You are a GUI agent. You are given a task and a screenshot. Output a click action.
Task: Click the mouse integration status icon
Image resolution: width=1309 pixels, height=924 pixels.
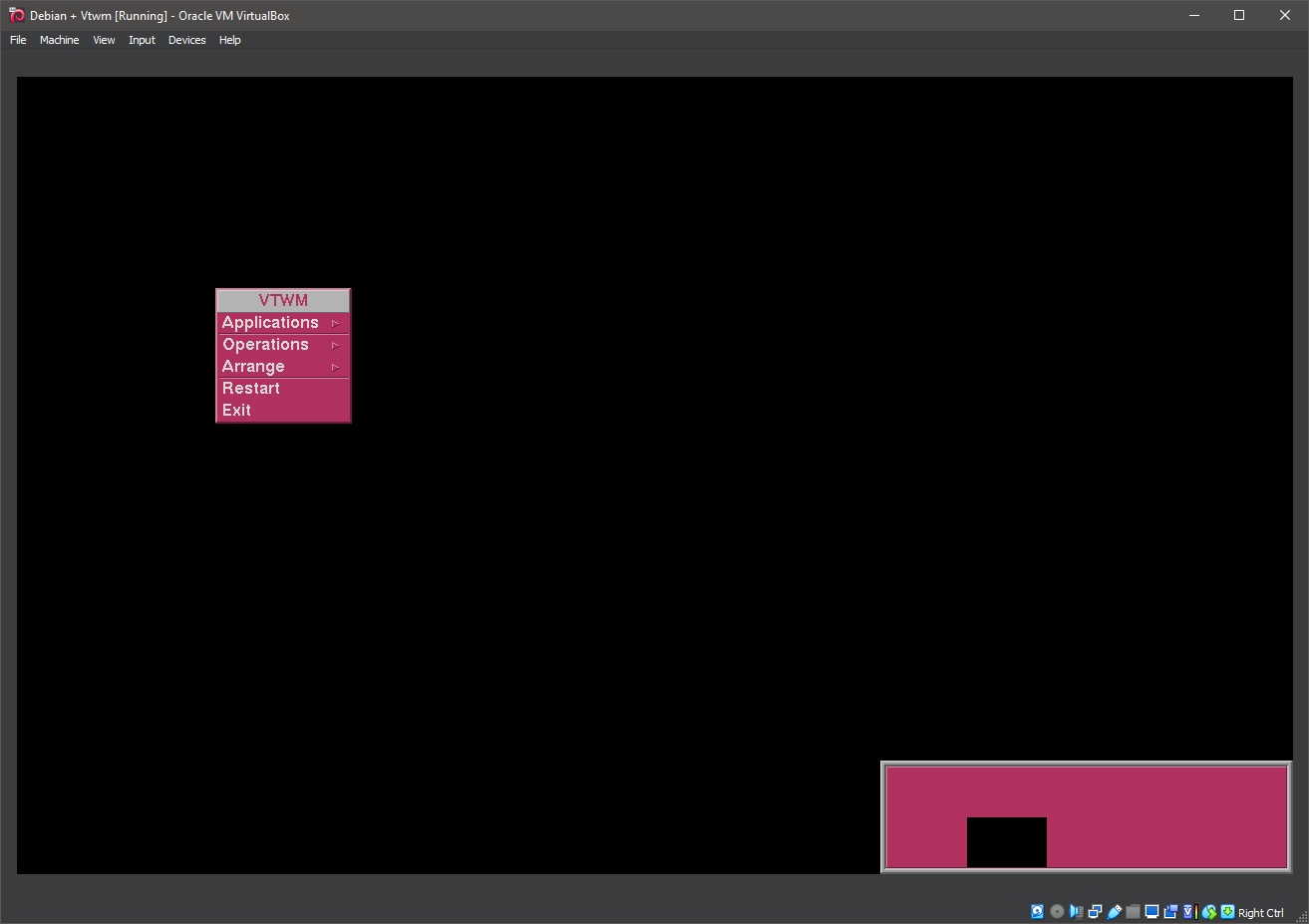pos(1208,911)
